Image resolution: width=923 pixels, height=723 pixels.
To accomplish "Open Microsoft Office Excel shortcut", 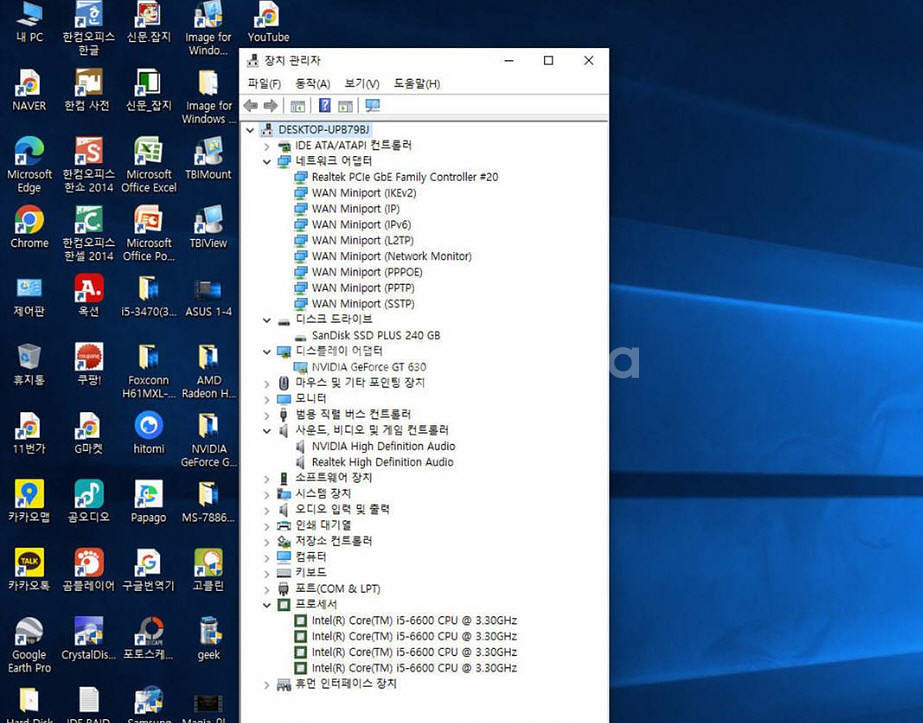I will coord(148,164).
